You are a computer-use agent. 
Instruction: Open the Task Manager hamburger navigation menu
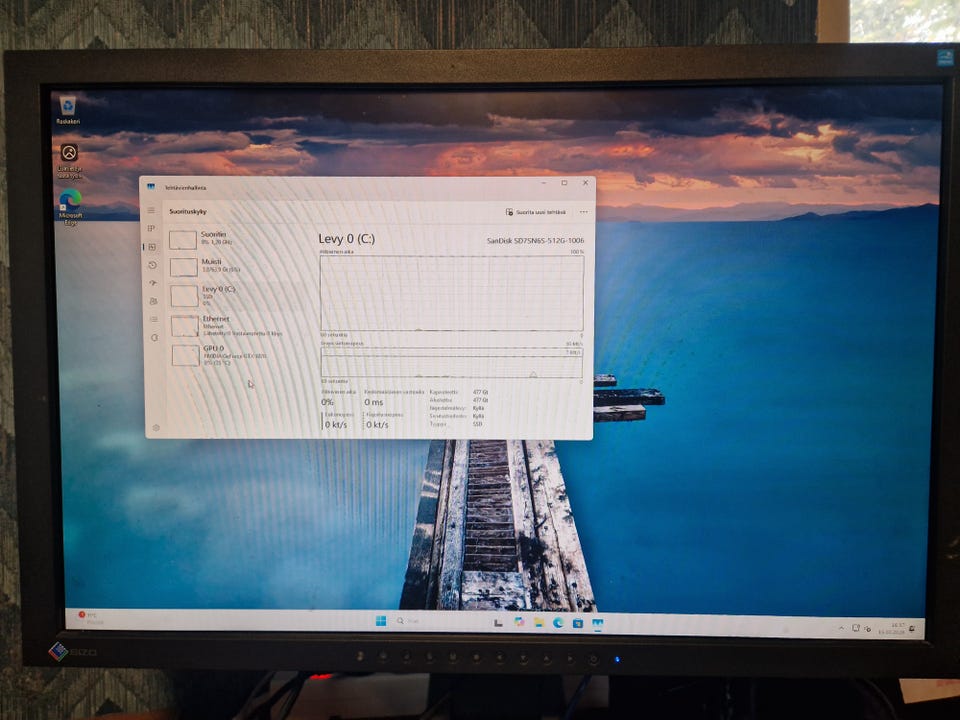[x=151, y=210]
